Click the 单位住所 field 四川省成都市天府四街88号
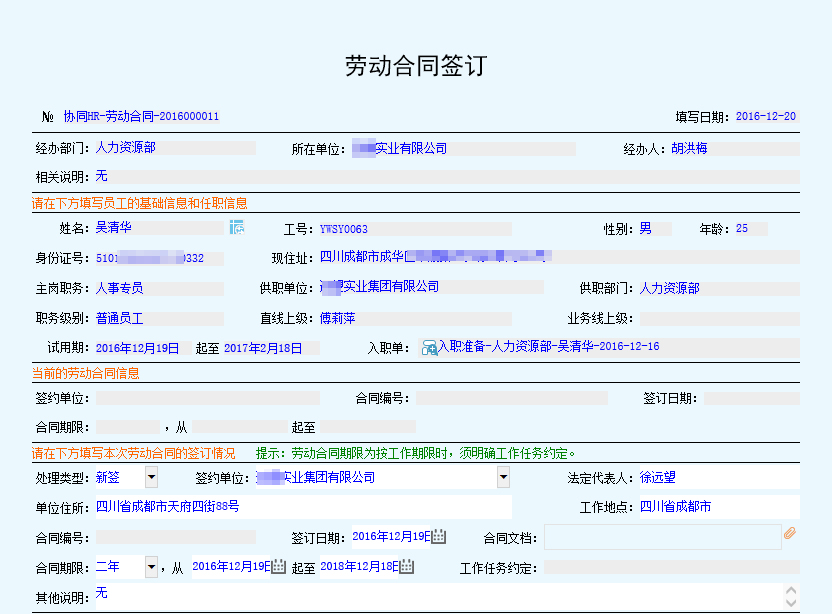 (x=304, y=507)
